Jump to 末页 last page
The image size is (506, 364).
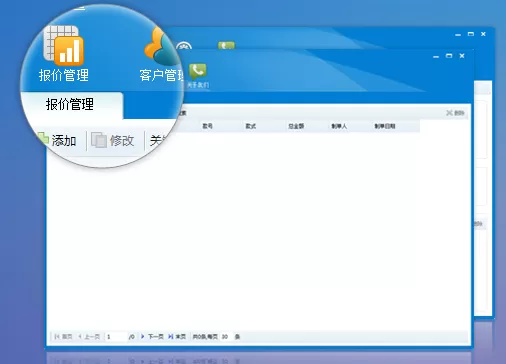click(x=177, y=337)
